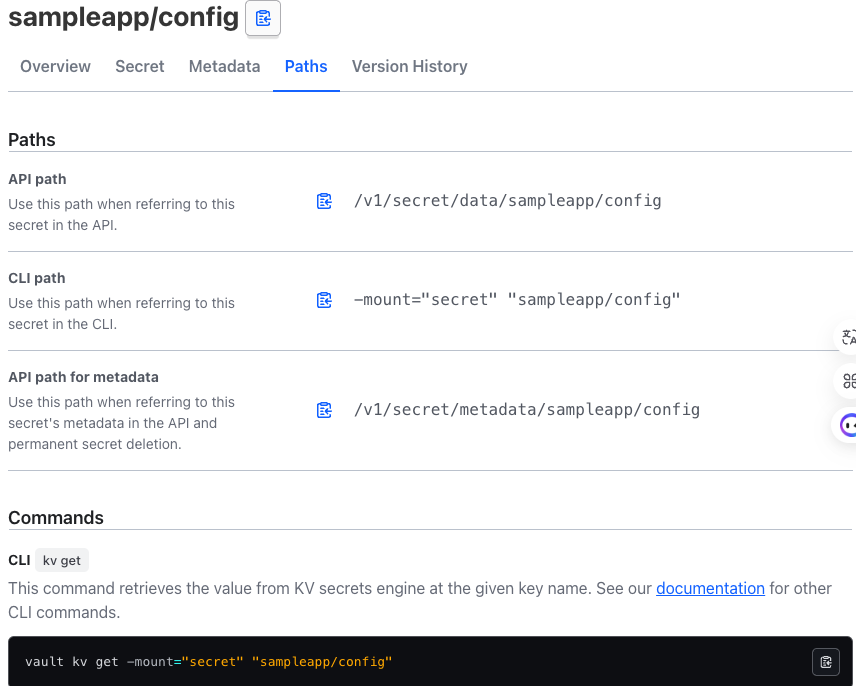Select the Paths tab
This screenshot has height=686, width=856.
point(306,67)
